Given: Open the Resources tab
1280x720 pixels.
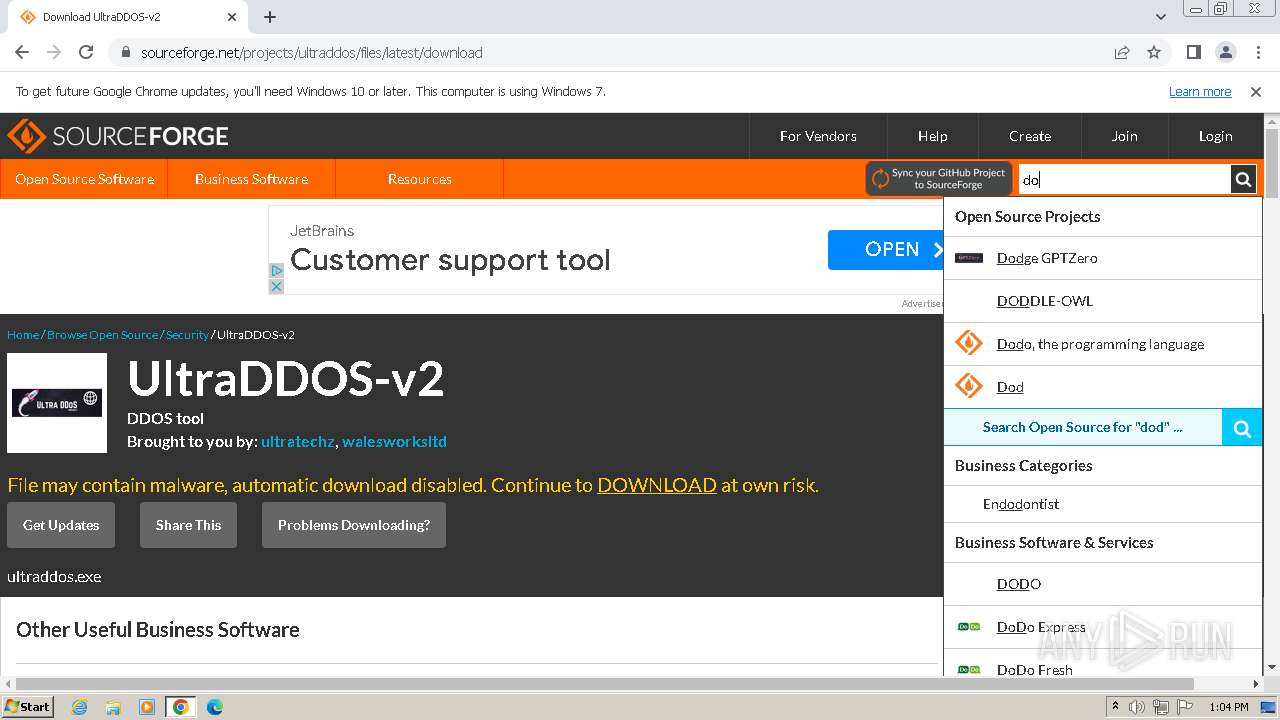Looking at the screenshot, I should coord(419,179).
